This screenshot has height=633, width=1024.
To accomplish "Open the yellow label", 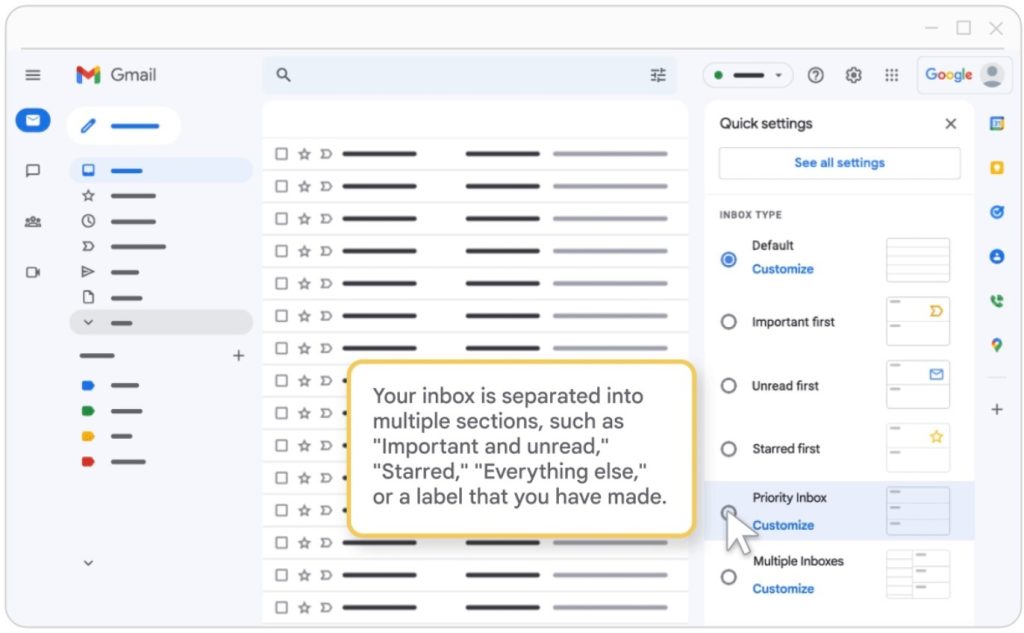I will pyautogui.click(x=88, y=436).
